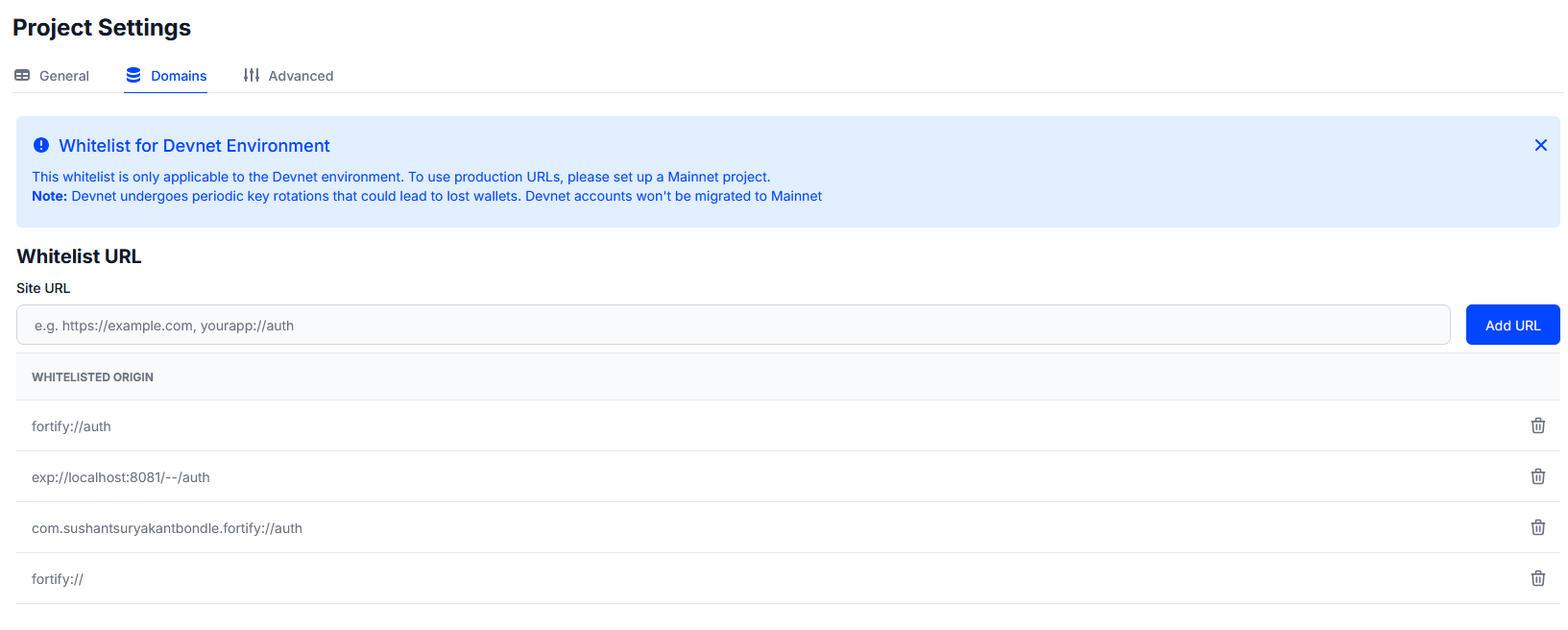
Task: Click the com.sushantsuryakantbondle.fortify://auth row text
Action: pos(166,528)
